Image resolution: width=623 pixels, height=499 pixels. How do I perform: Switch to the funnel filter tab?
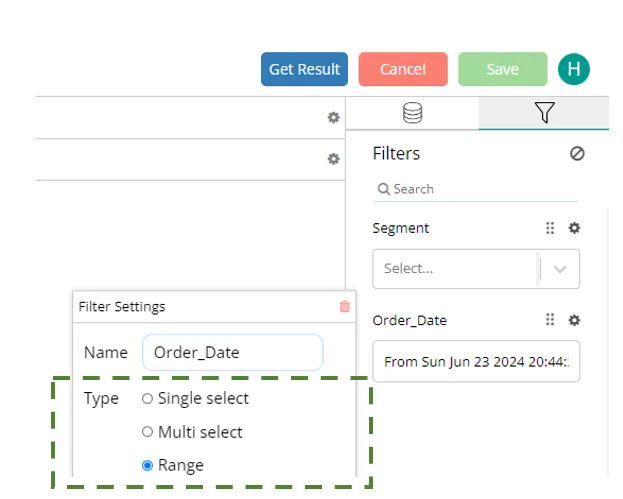tap(544, 114)
